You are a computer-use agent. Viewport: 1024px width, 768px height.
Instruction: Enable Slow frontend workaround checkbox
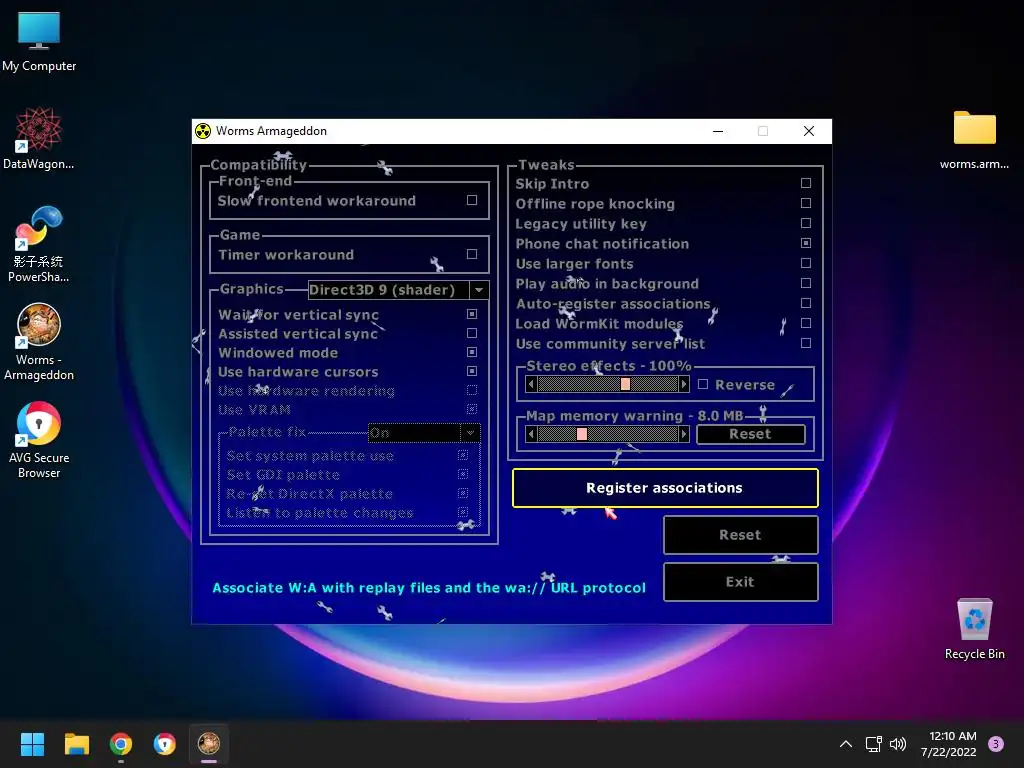point(472,200)
